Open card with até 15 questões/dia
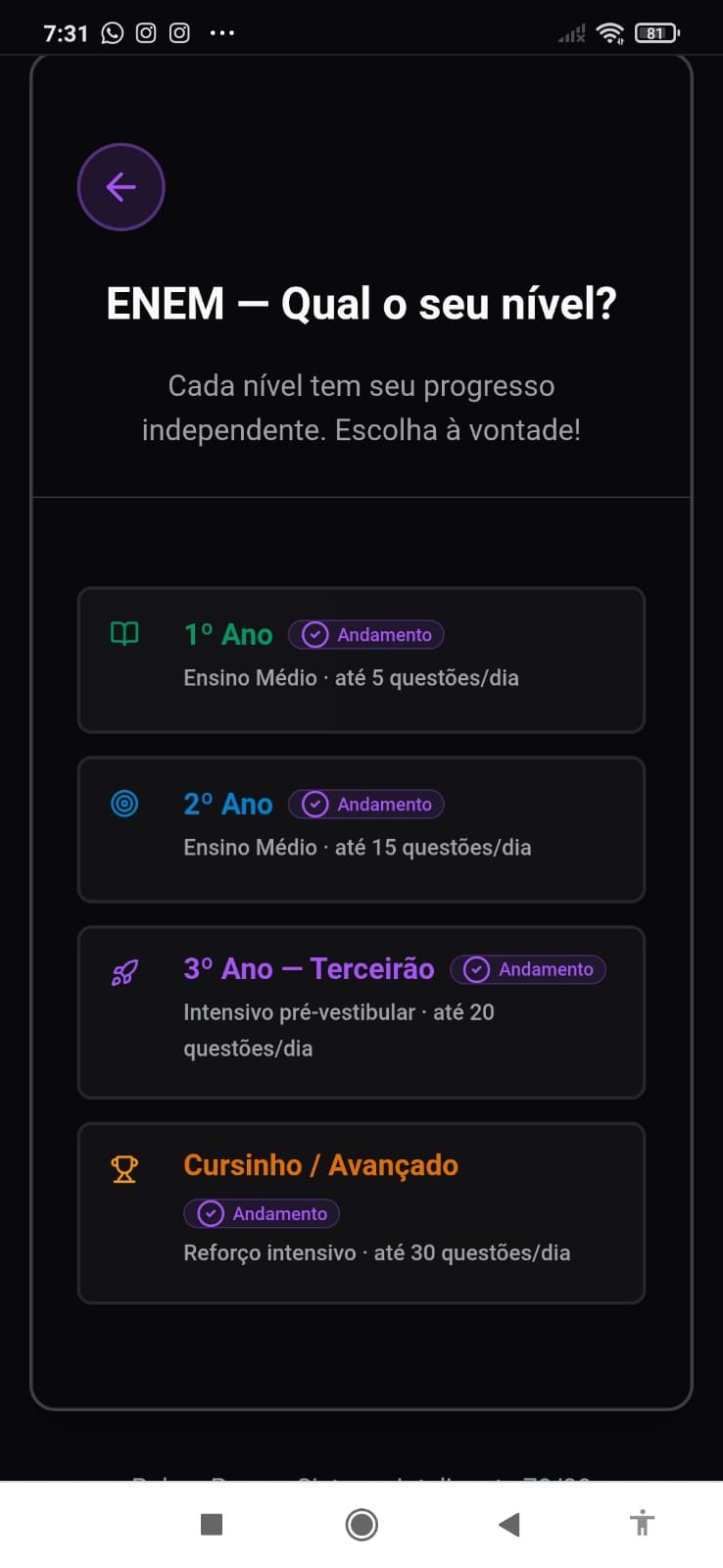The width and height of the screenshot is (723, 1568). 361,829
